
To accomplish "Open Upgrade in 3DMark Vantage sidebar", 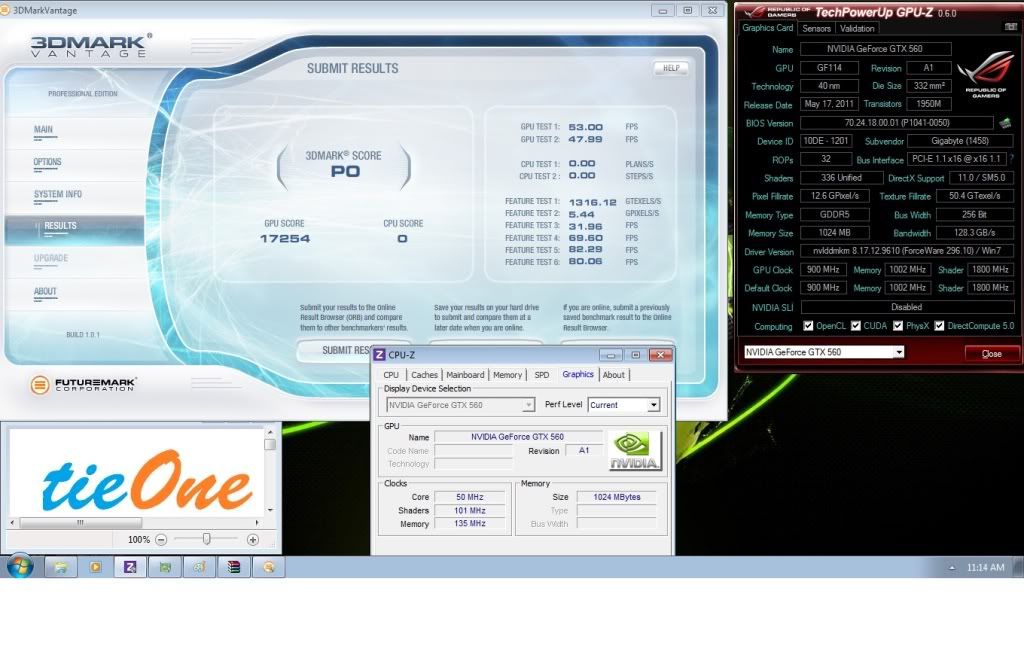I will point(51,259).
